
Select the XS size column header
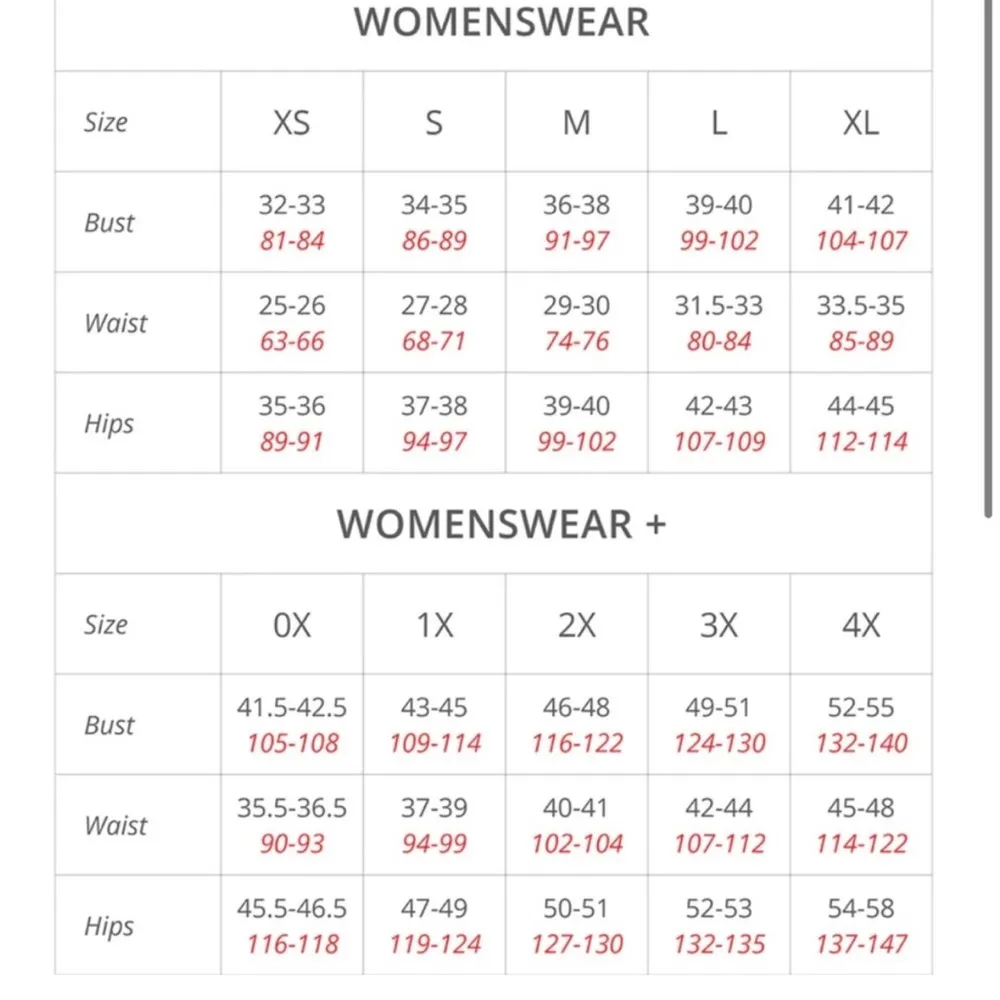(292, 122)
